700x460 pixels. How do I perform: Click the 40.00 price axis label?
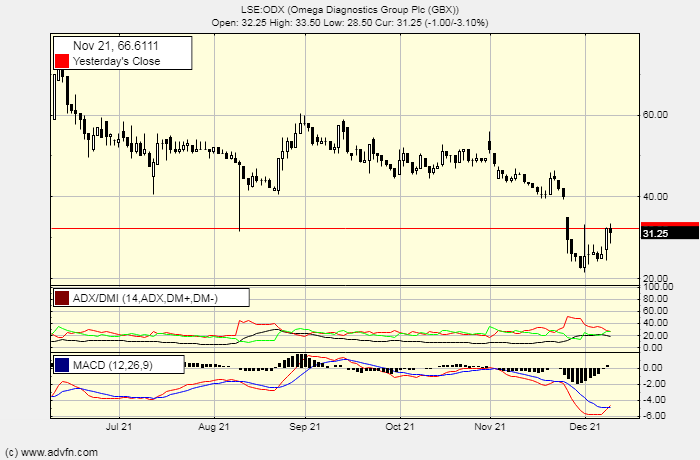[x=655, y=197]
